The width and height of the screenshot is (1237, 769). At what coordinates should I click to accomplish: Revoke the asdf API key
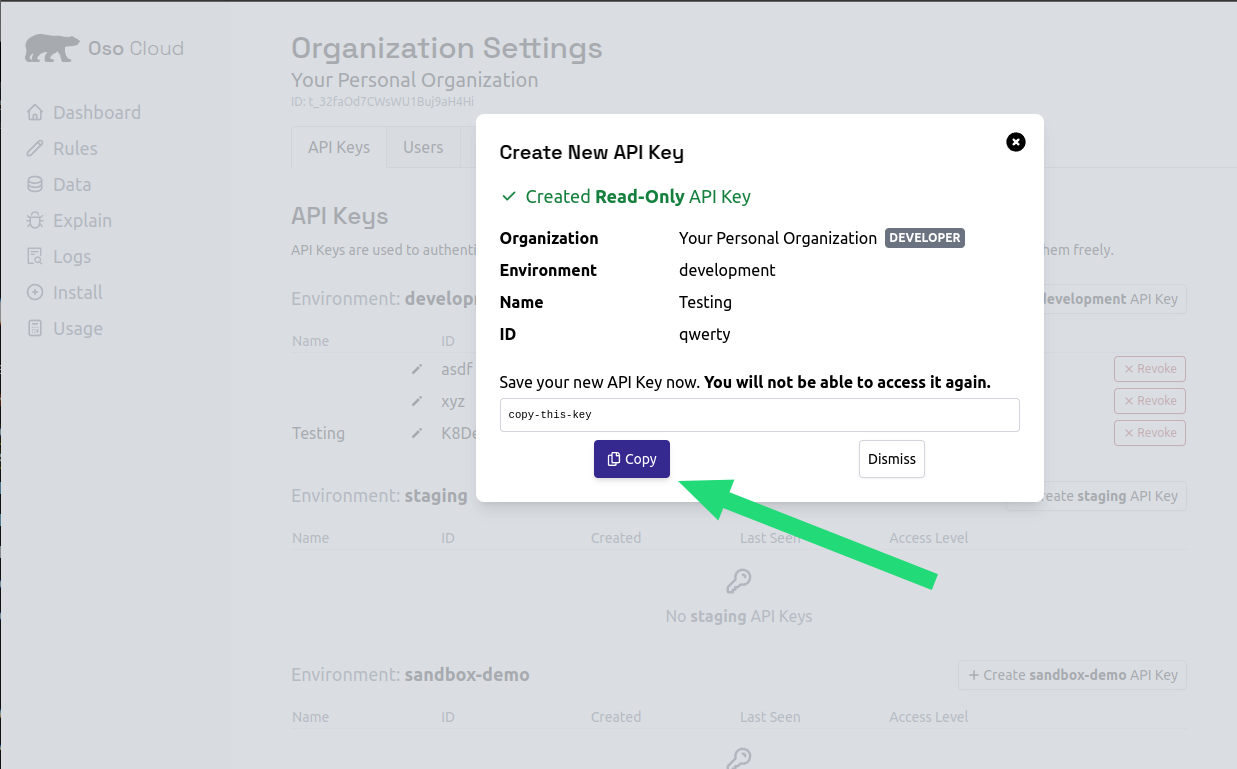coord(1150,369)
